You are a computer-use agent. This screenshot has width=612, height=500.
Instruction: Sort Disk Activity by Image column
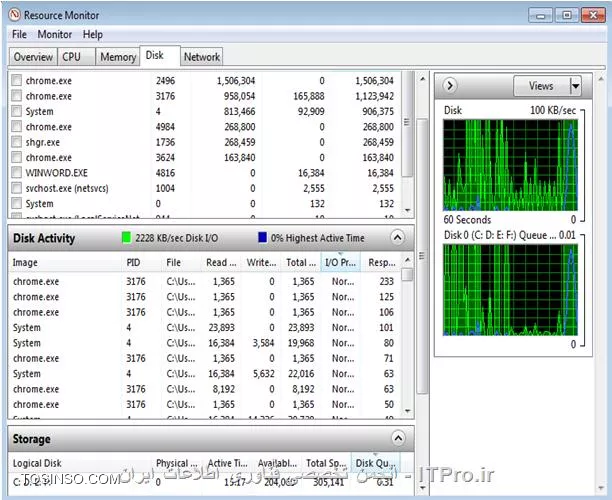coord(65,262)
